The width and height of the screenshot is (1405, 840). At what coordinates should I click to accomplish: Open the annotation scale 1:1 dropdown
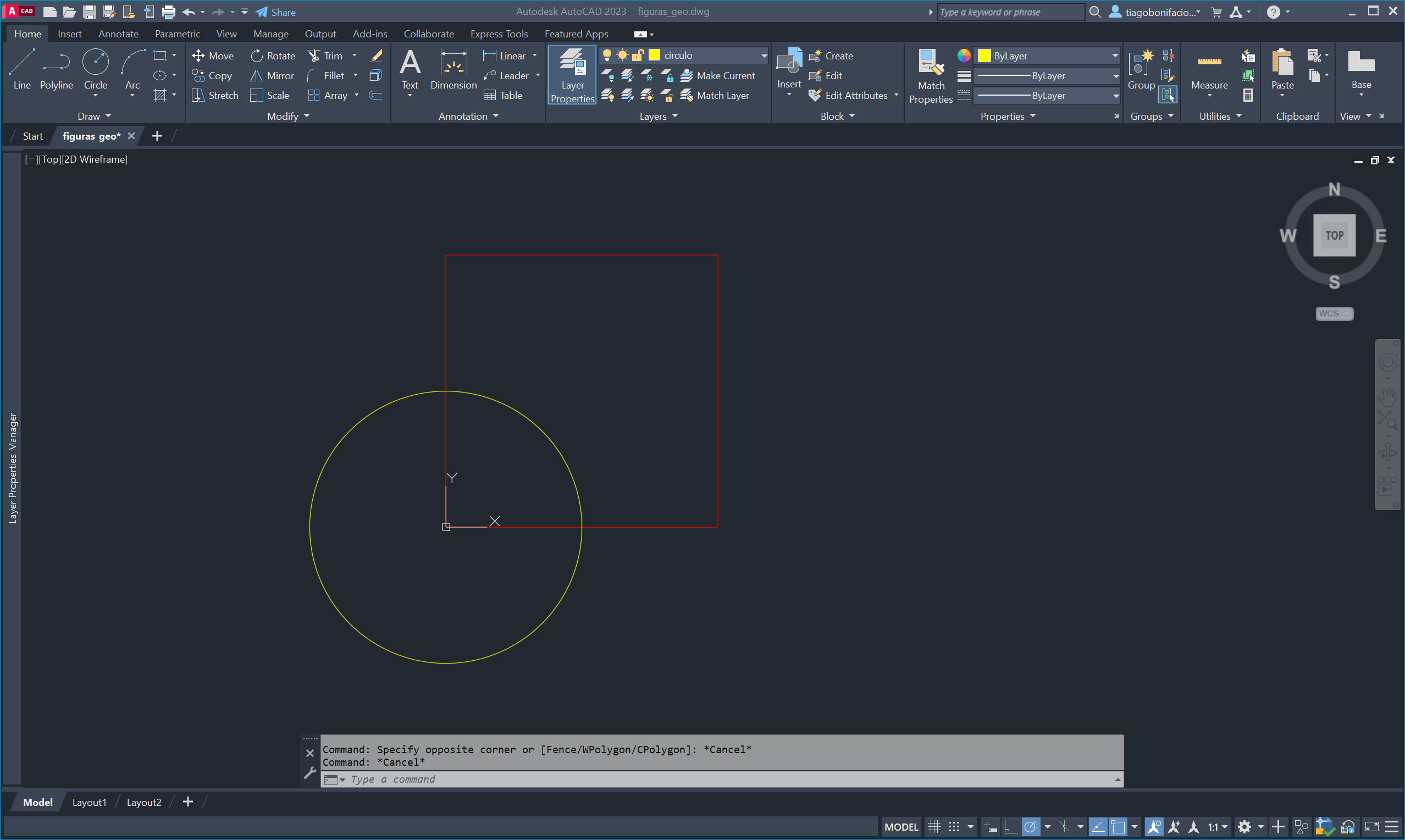click(1218, 827)
